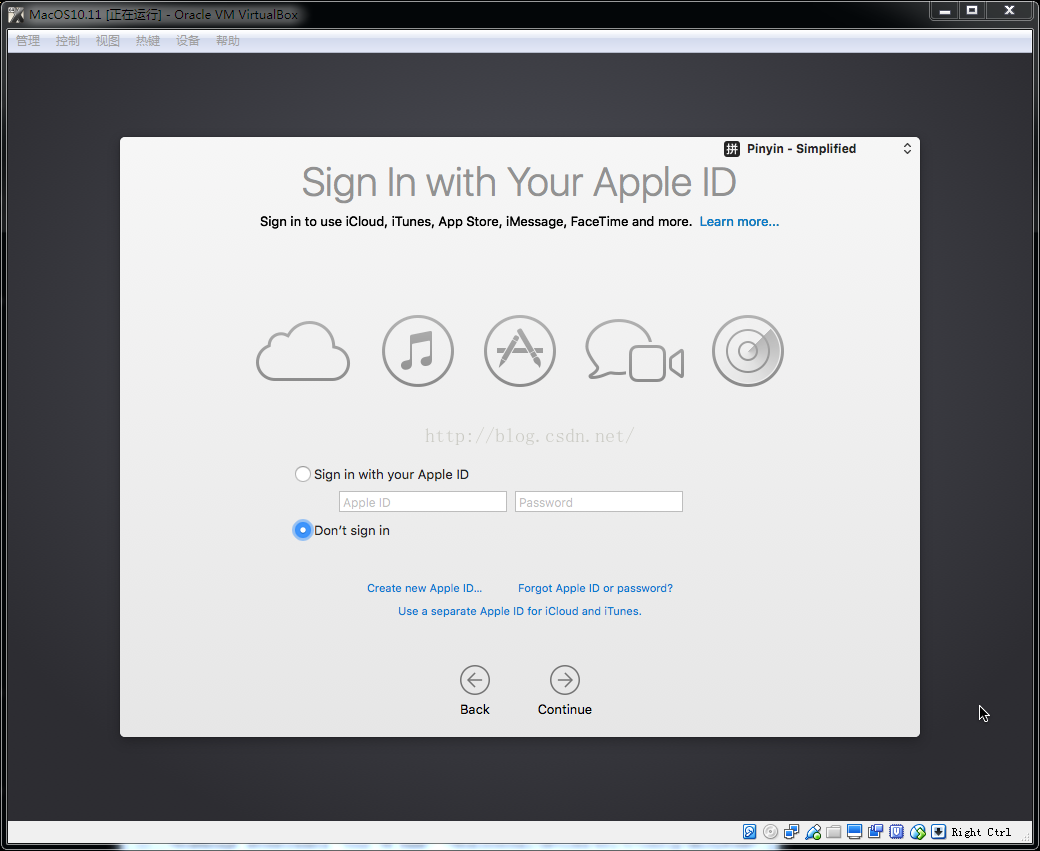Open the 控制 menu

coord(68,41)
